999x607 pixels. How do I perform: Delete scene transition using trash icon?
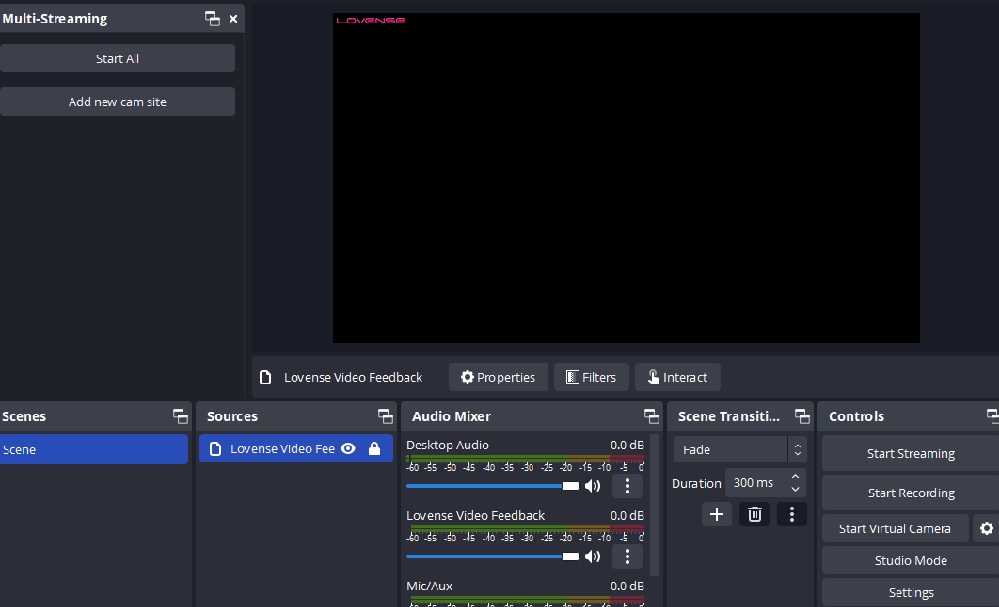(x=754, y=514)
